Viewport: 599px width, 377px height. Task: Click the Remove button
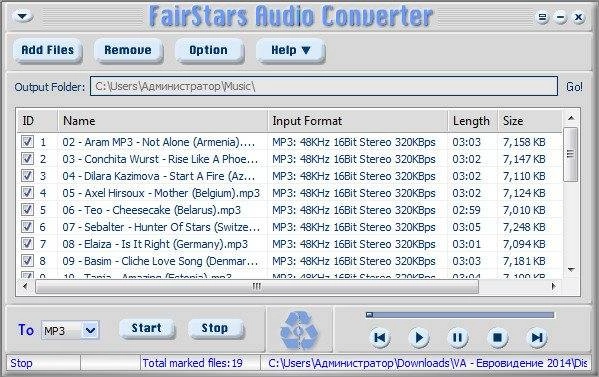[128, 50]
